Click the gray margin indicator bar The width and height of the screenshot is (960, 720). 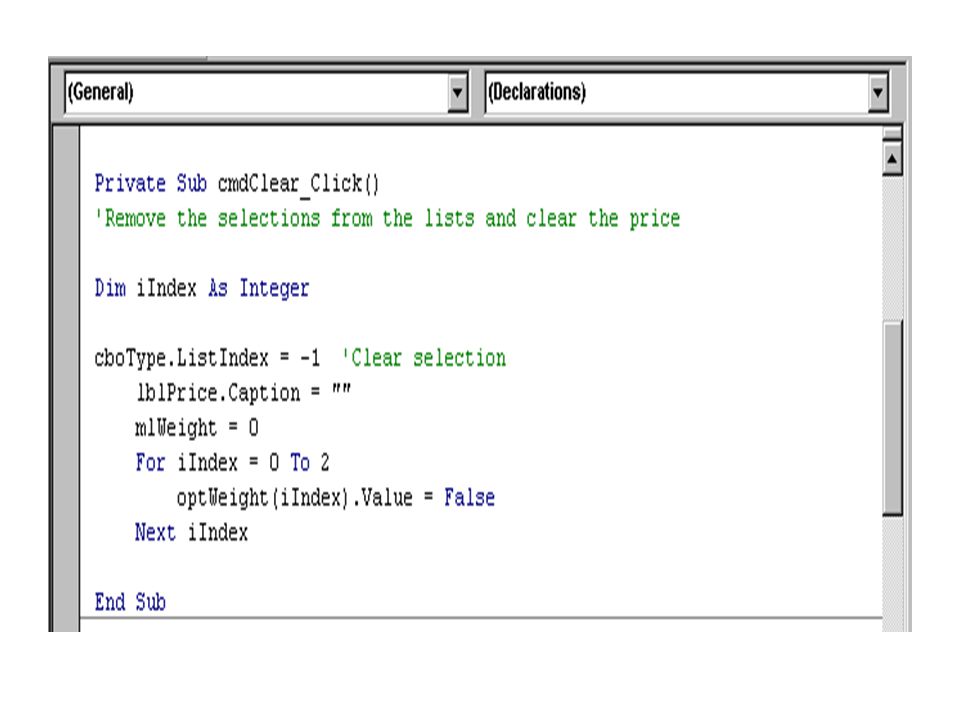[x=66, y=378]
